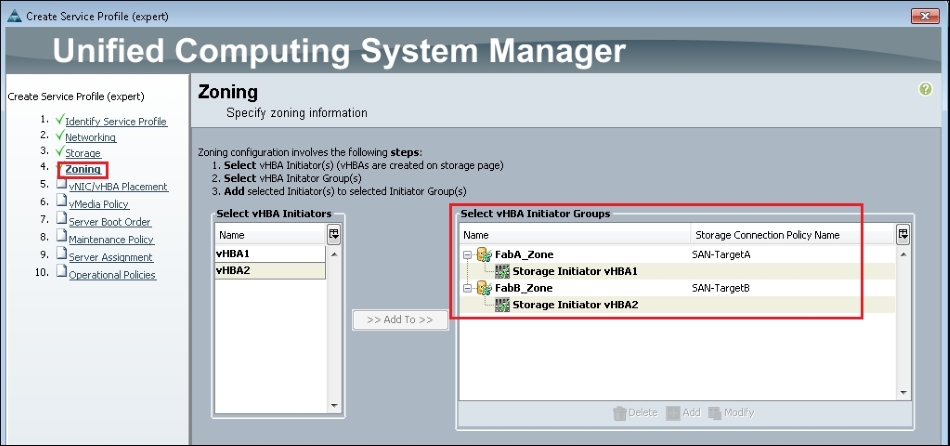Image resolution: width=950 pixels, height=446 pixels.
Task: Click the Maintenance Policy page icon
Action: click(x=61, y=238)
